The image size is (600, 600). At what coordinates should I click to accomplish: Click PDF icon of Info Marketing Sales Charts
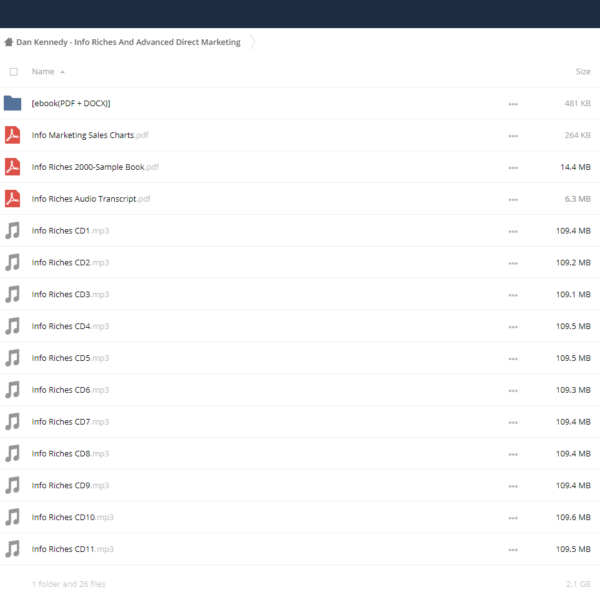pyautogui.click(x=13, y=135)
